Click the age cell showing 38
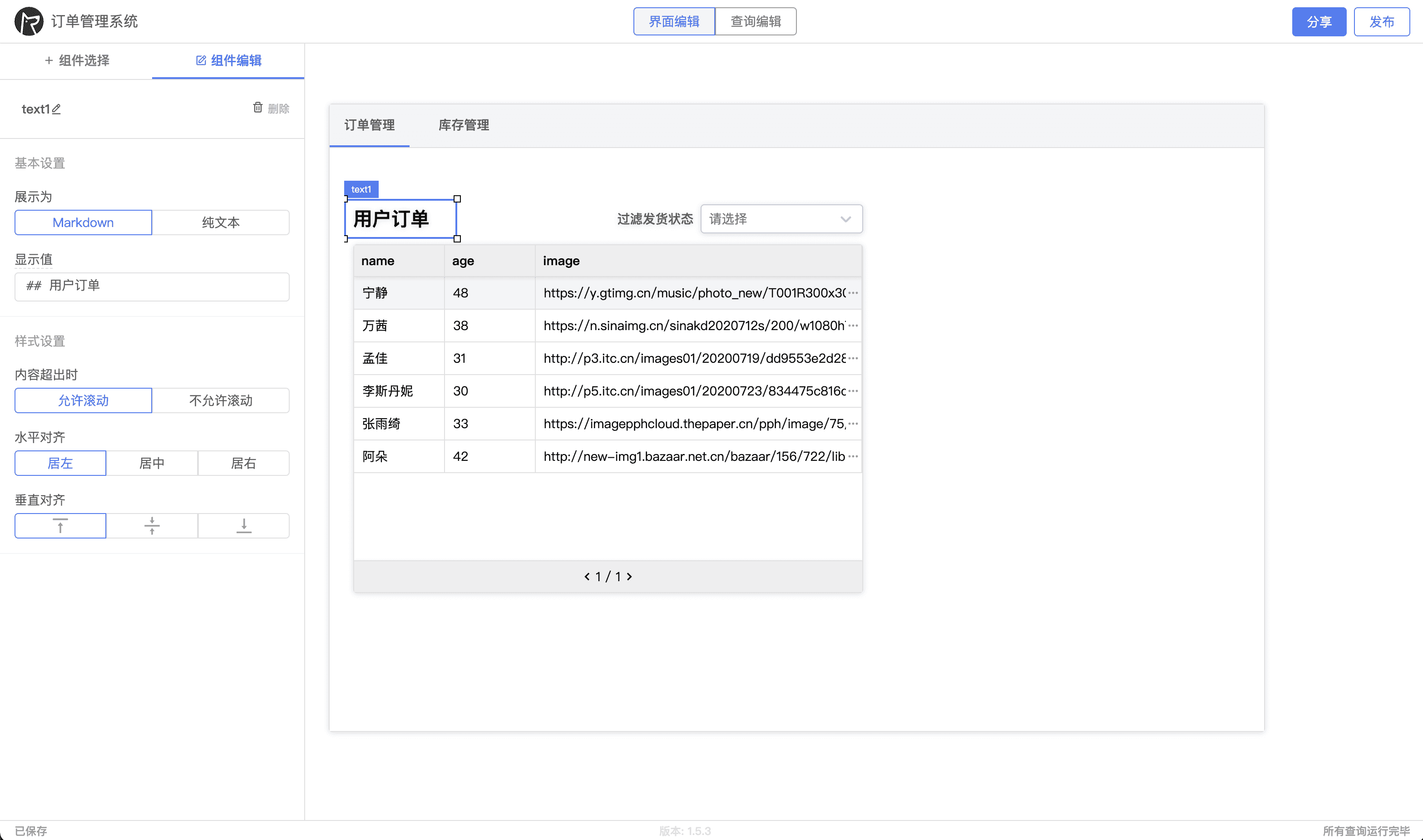This screenshot has width=1423, height=840. pos(490,326)
